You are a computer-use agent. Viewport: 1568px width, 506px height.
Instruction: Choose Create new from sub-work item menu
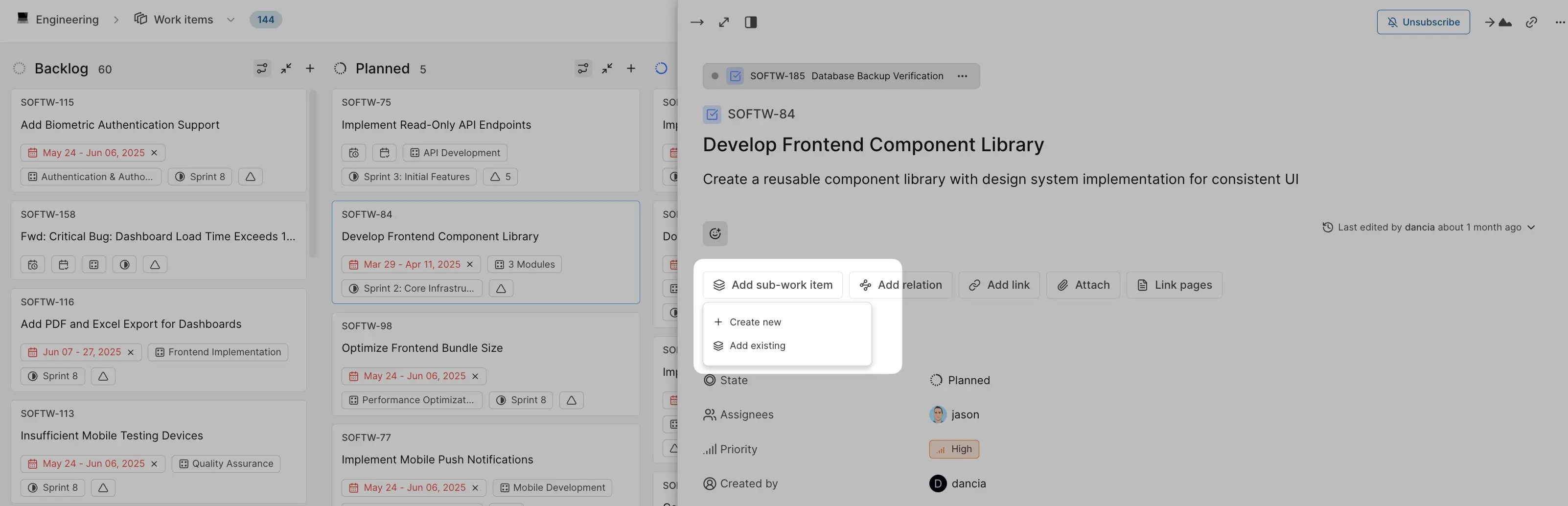click(786, 322)
